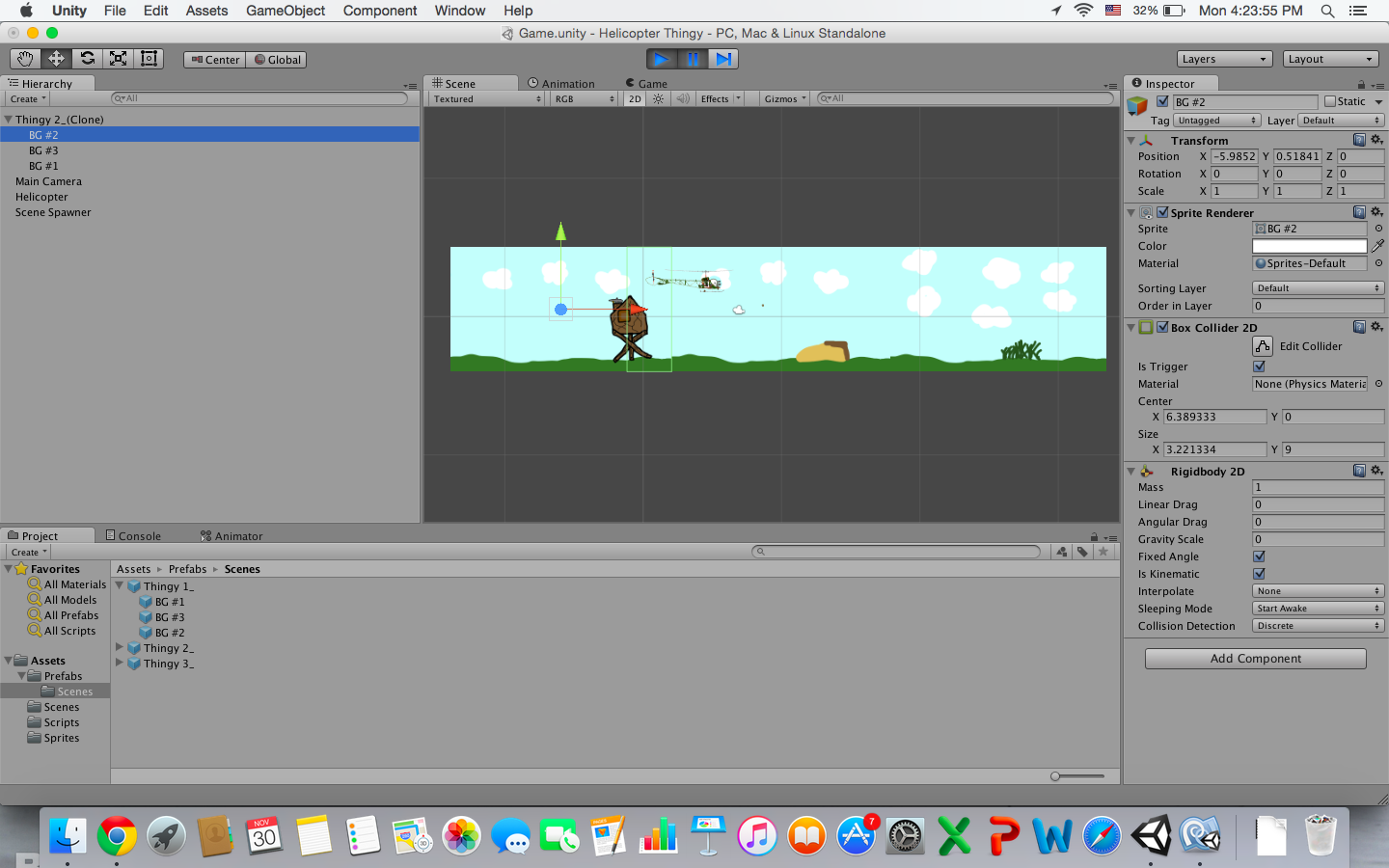
Task: Open the Tag Untagged dropdown
Action: click(1217, 121)
